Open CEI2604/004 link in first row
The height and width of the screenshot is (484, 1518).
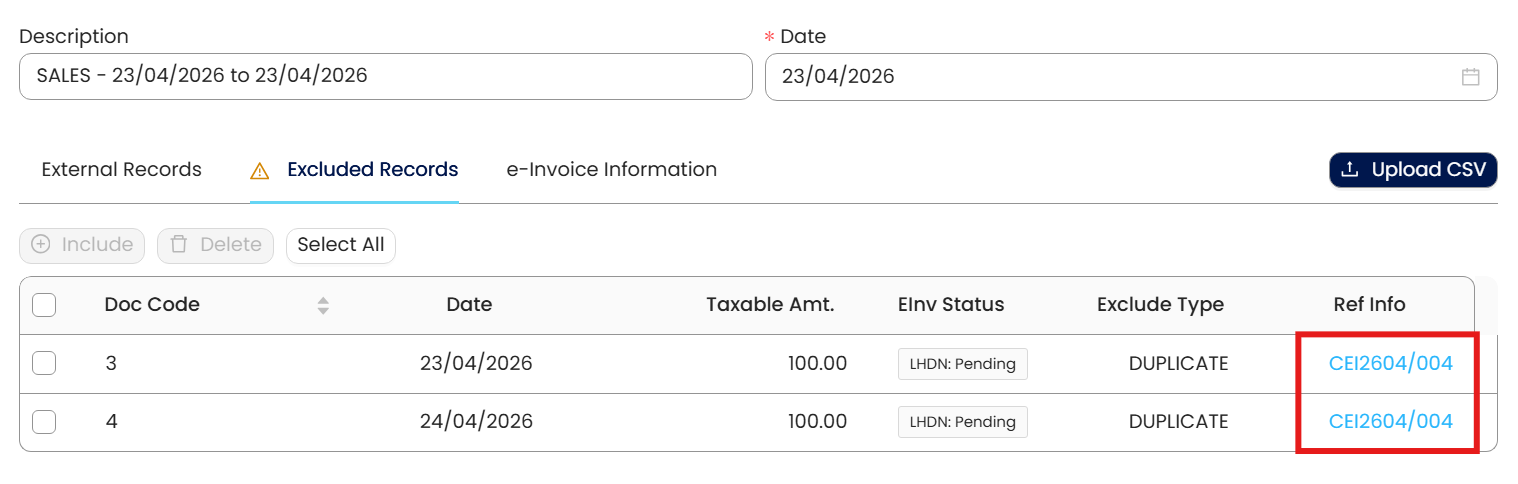(1390, 364)
